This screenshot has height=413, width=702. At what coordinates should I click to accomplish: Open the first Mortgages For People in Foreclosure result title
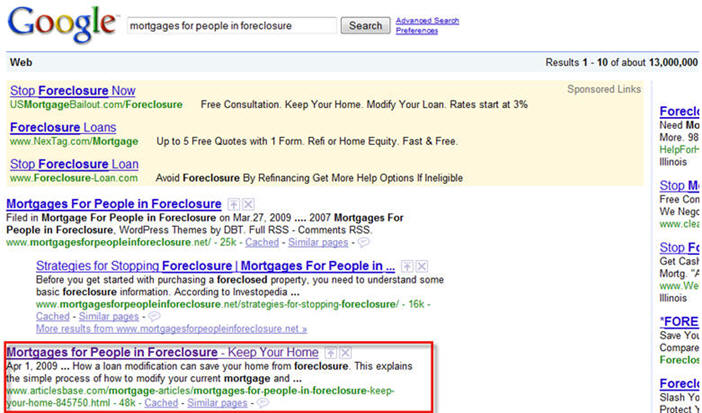[114, 204]
